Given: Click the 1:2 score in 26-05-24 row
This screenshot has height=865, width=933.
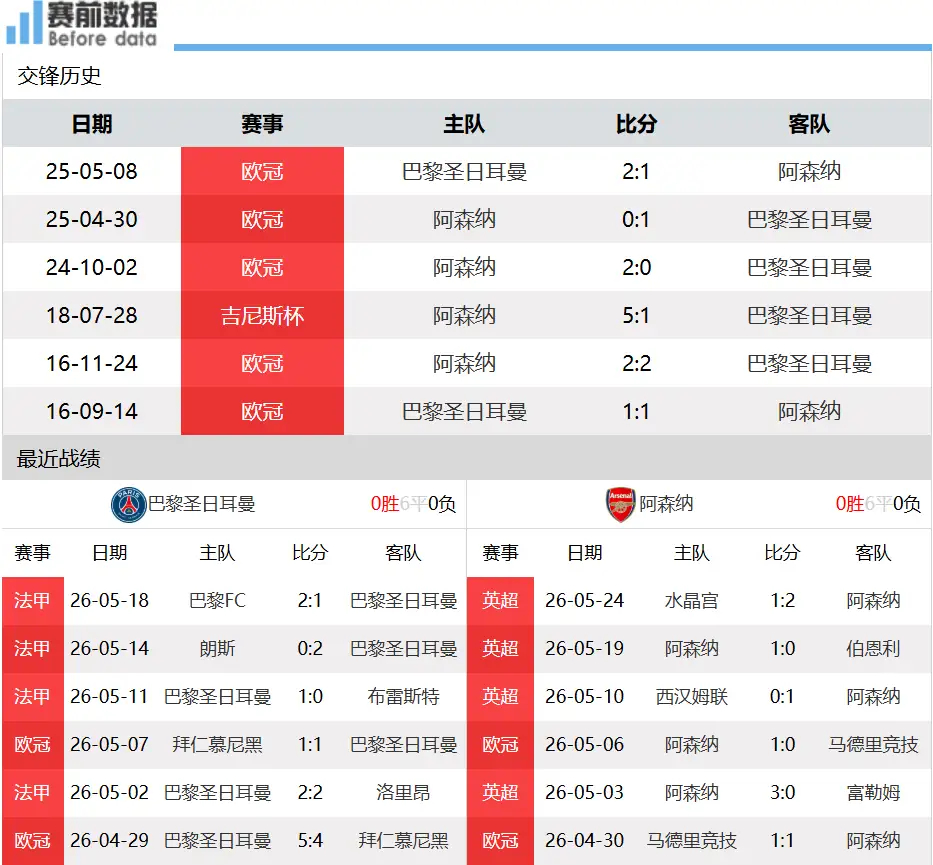Looking at the screenshot, I should (x=782, y=600).
